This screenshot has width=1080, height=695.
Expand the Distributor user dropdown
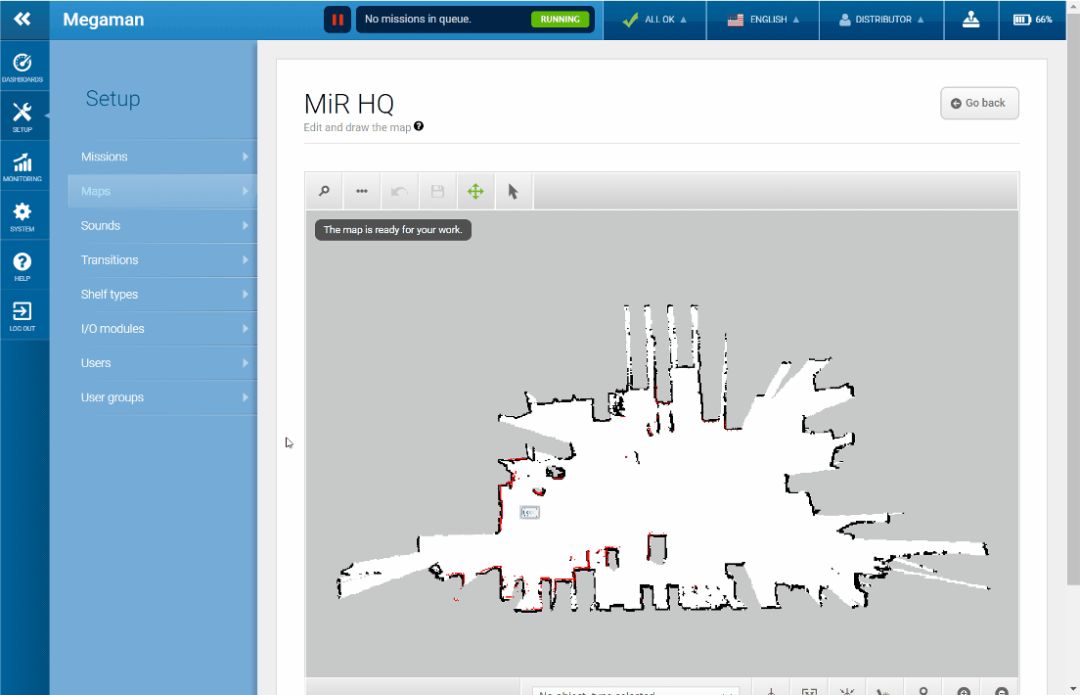pos(881,19)
